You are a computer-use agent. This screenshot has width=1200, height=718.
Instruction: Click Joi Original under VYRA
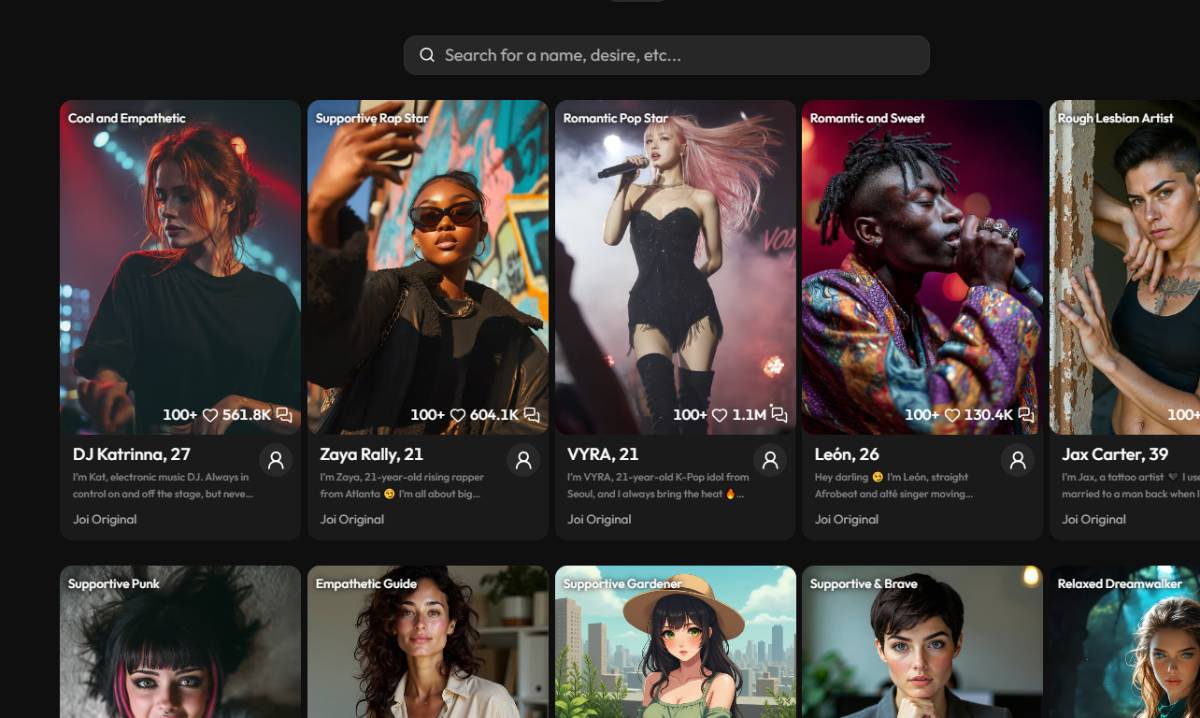tap(599, 519)
